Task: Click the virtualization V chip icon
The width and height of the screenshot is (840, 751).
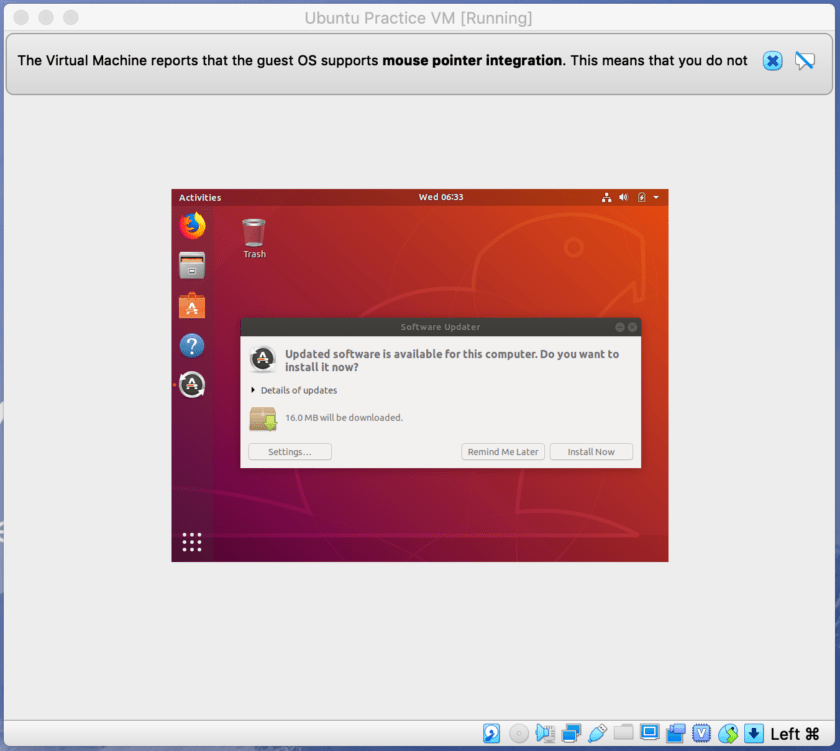Action: 701,733
